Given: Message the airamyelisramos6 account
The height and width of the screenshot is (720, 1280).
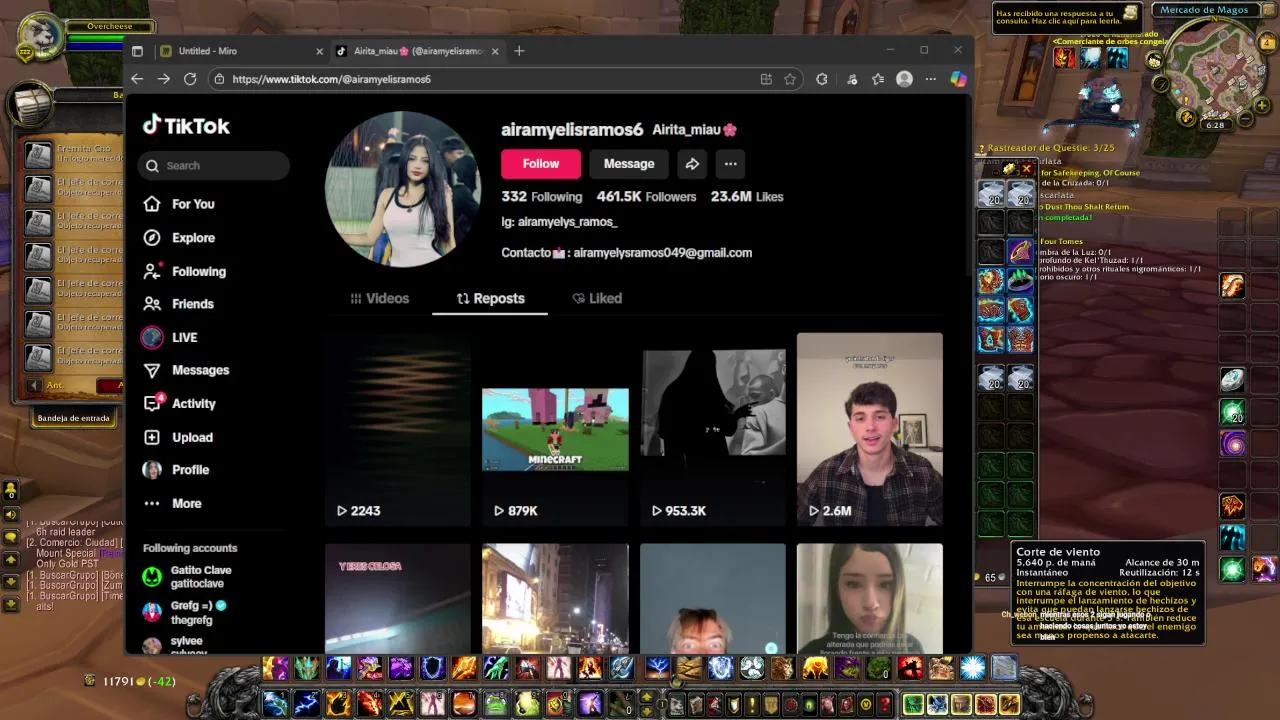Looking at the screenshot, I should coord(629,164).
